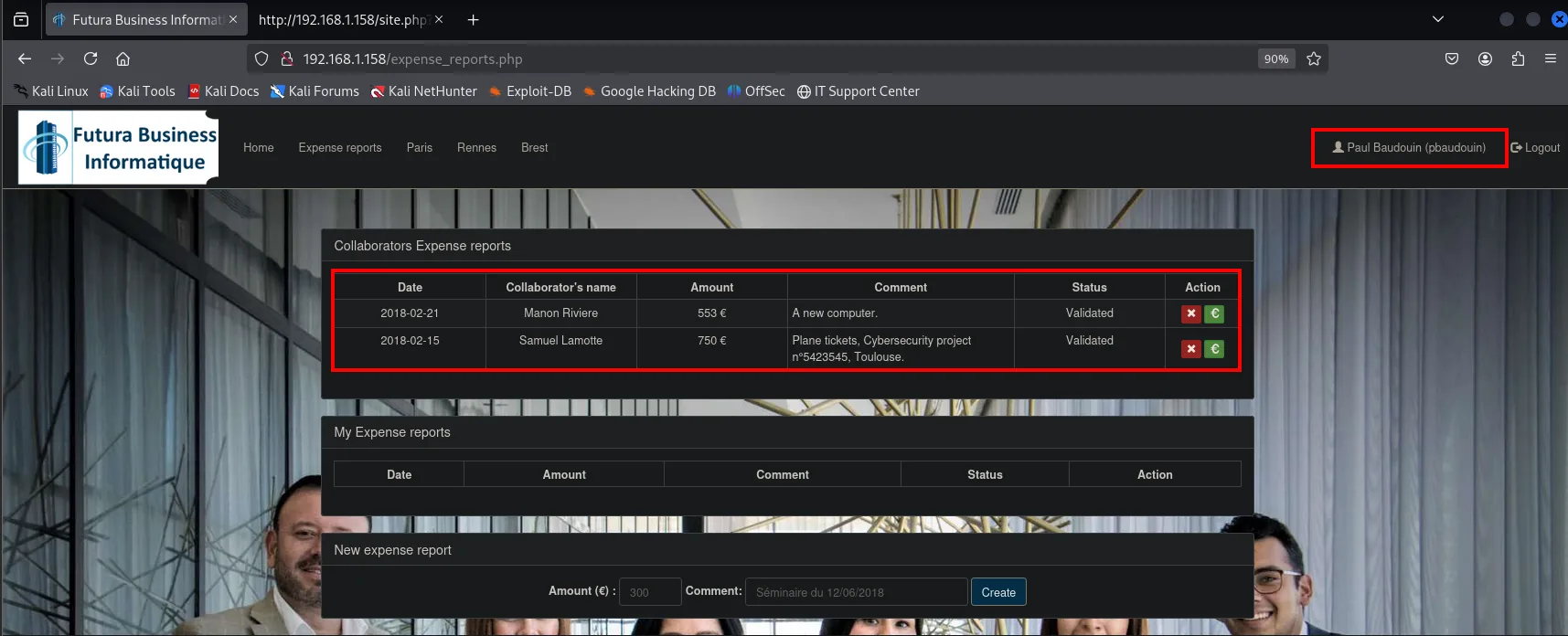
Task: Show the site security shield information
Action: click(261, 58)
